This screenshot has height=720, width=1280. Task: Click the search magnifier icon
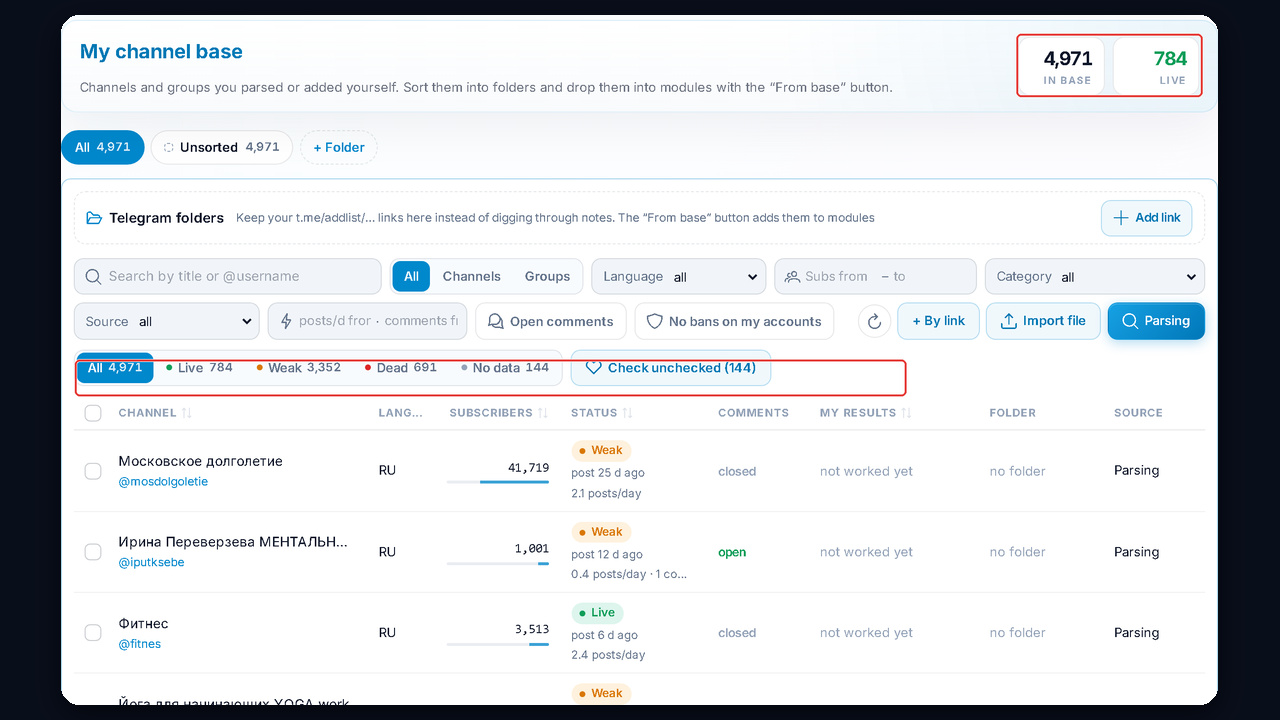point(93,276)
